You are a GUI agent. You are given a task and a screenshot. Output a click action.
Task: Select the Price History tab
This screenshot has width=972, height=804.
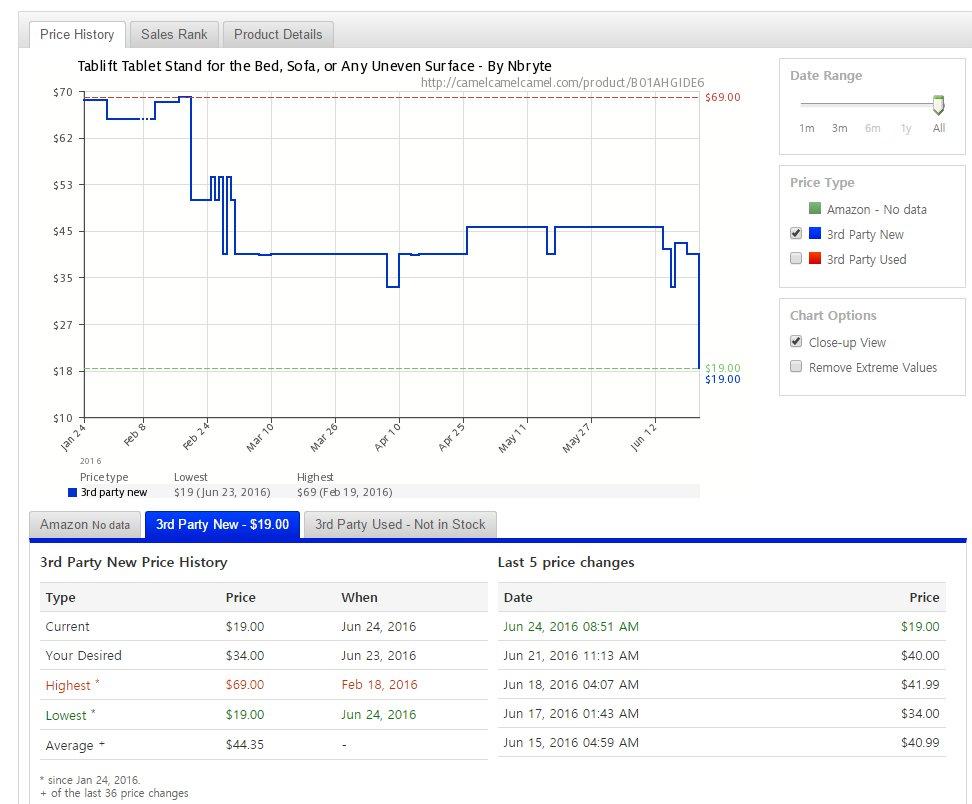tap(77, 34)
